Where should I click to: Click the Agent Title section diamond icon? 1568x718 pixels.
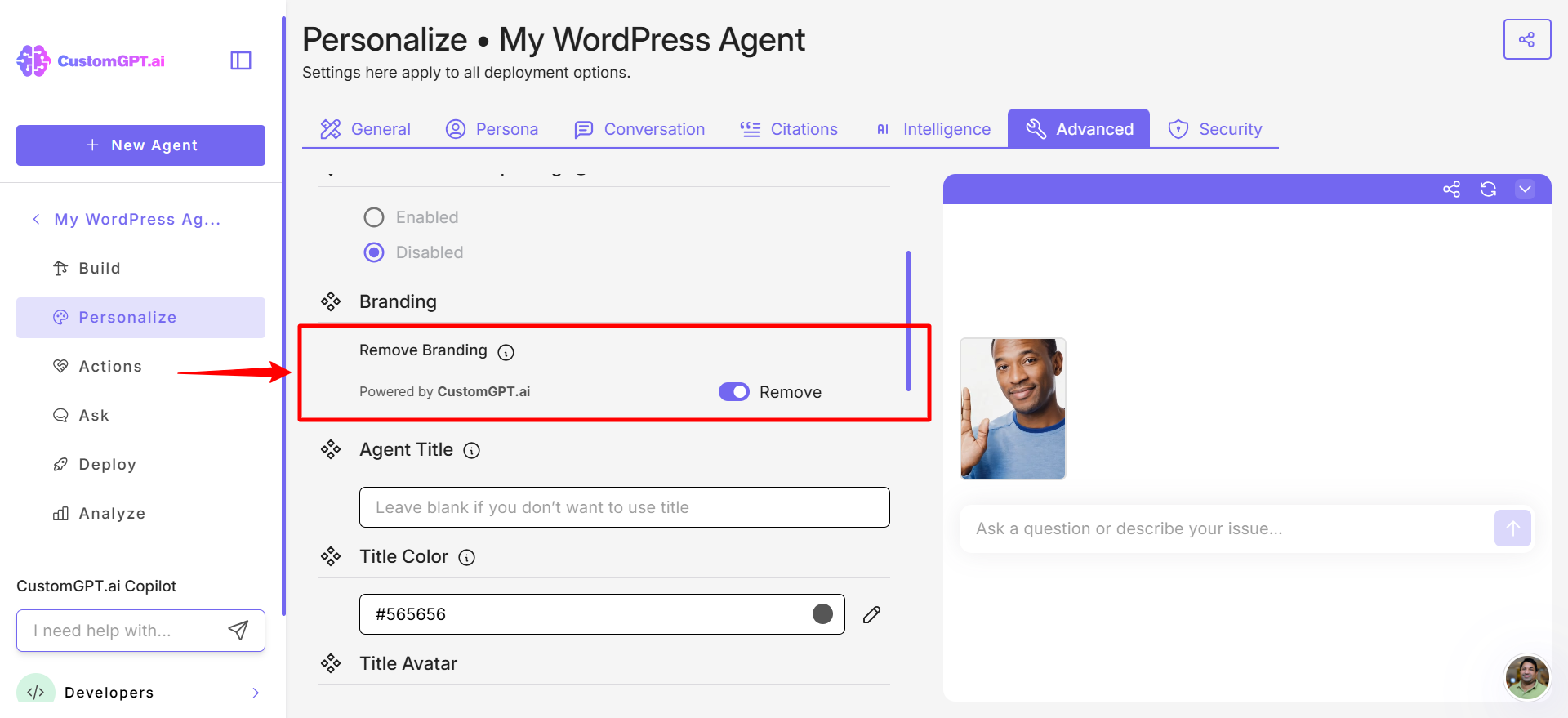(331, 449)
